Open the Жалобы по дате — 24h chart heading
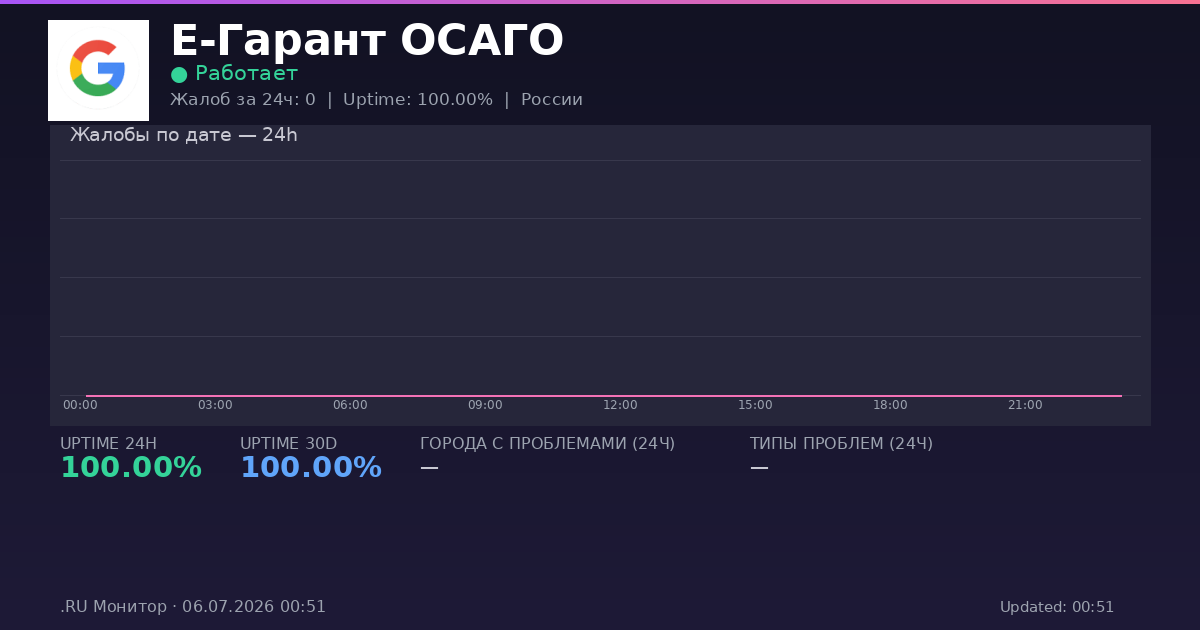This screenshot has height=630, width=1200. (x=184, y=135)
